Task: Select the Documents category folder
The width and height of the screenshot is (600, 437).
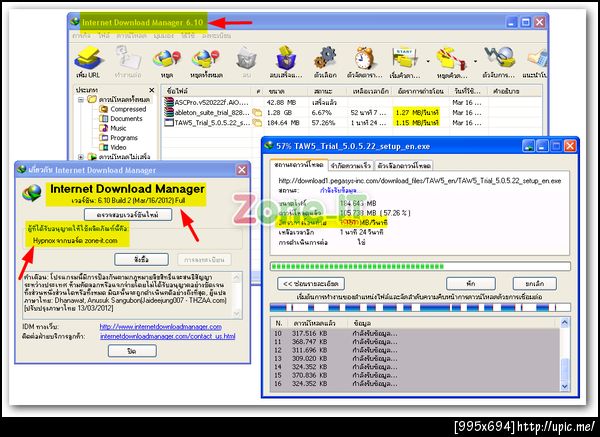Action: point(121,119)
